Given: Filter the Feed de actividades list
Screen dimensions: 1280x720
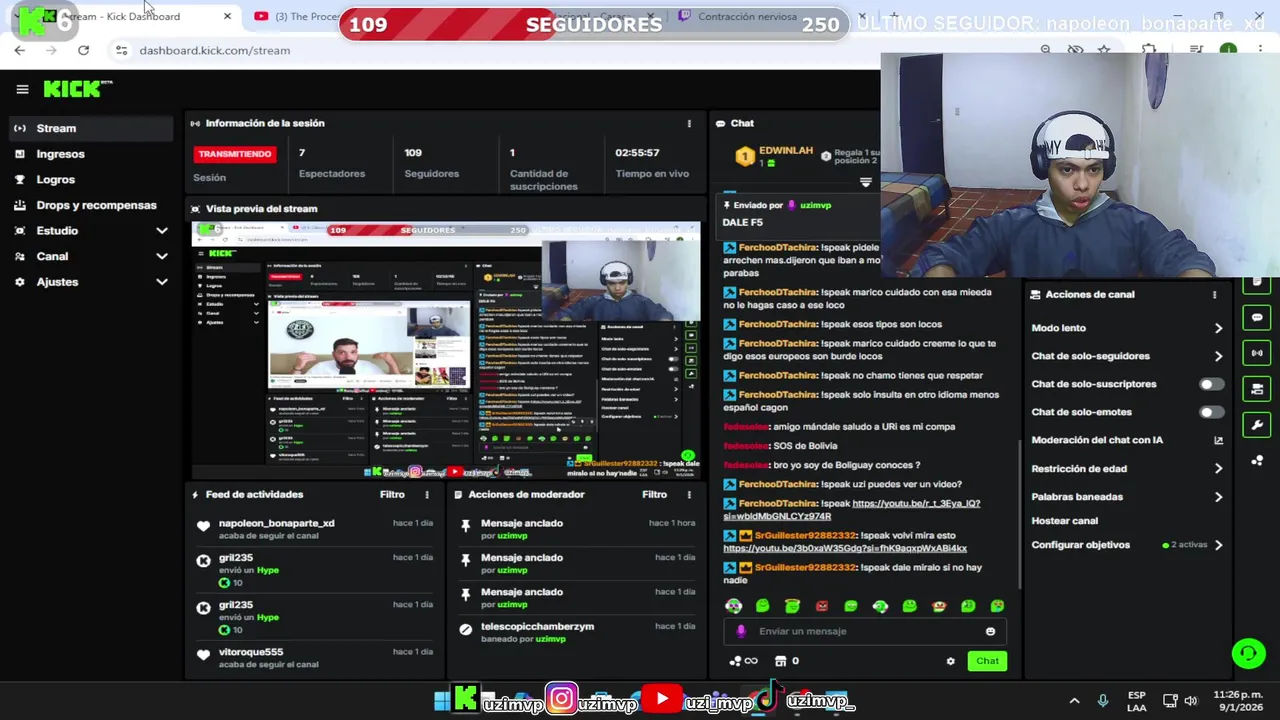Looking at the screenshot, I should click(x=392, y=494).
